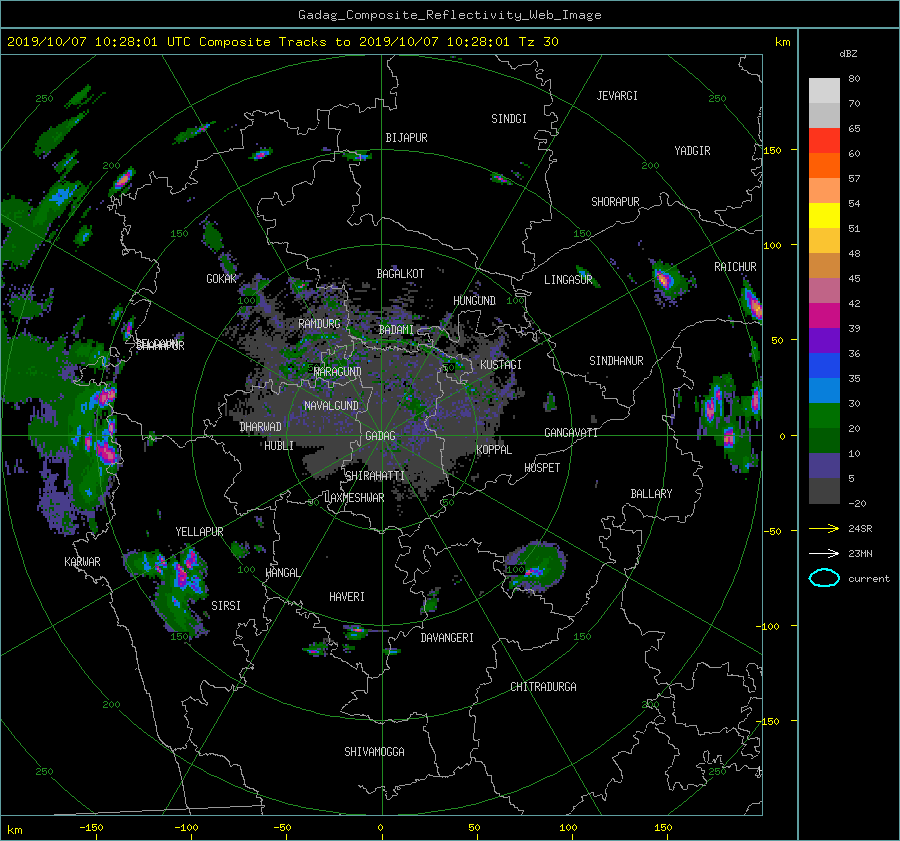The image size is (900, 841).
Task: Click the YADGIR city label
Action: pos(692,151)
